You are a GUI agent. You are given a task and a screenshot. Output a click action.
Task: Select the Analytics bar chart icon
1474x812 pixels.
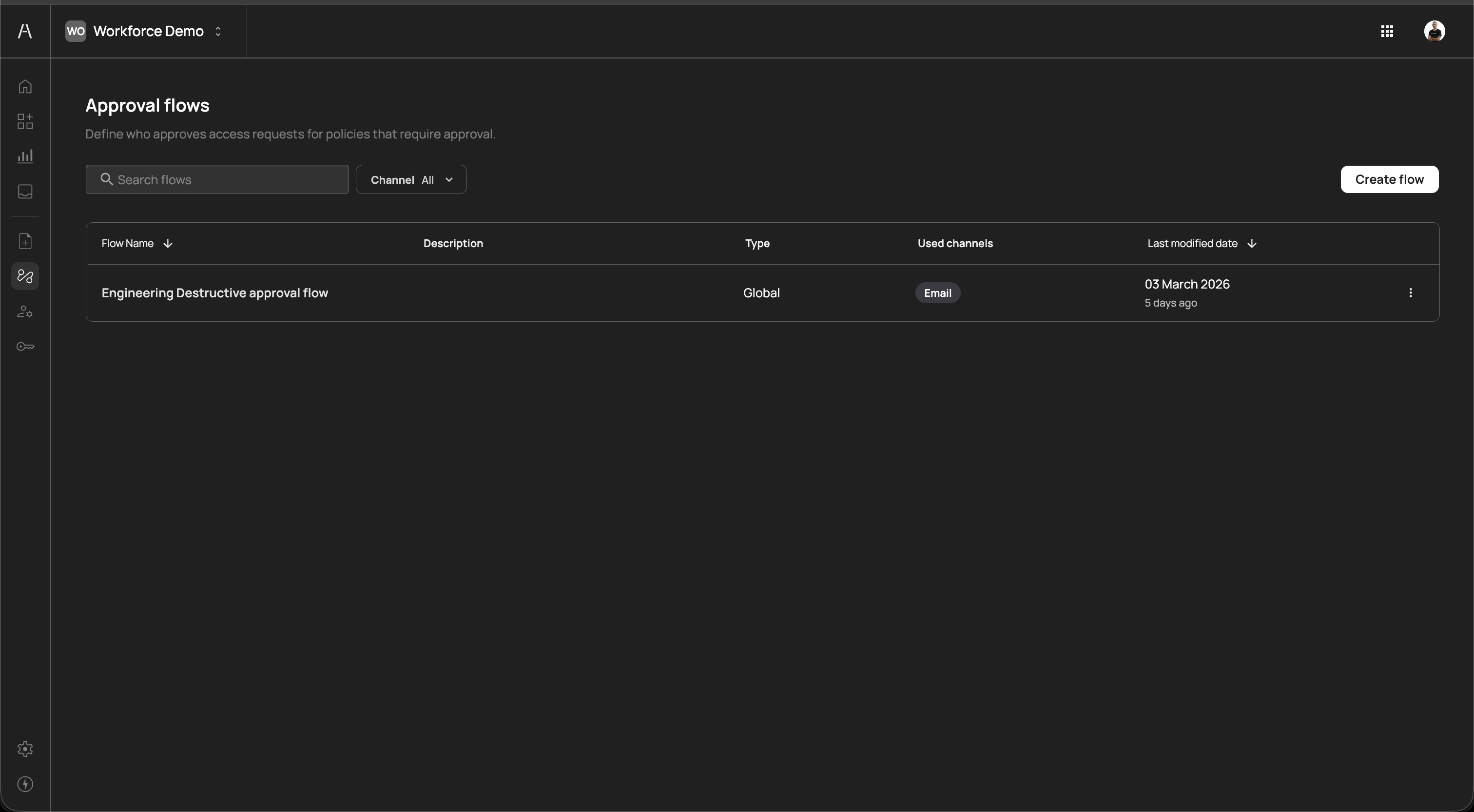[25, 155]
